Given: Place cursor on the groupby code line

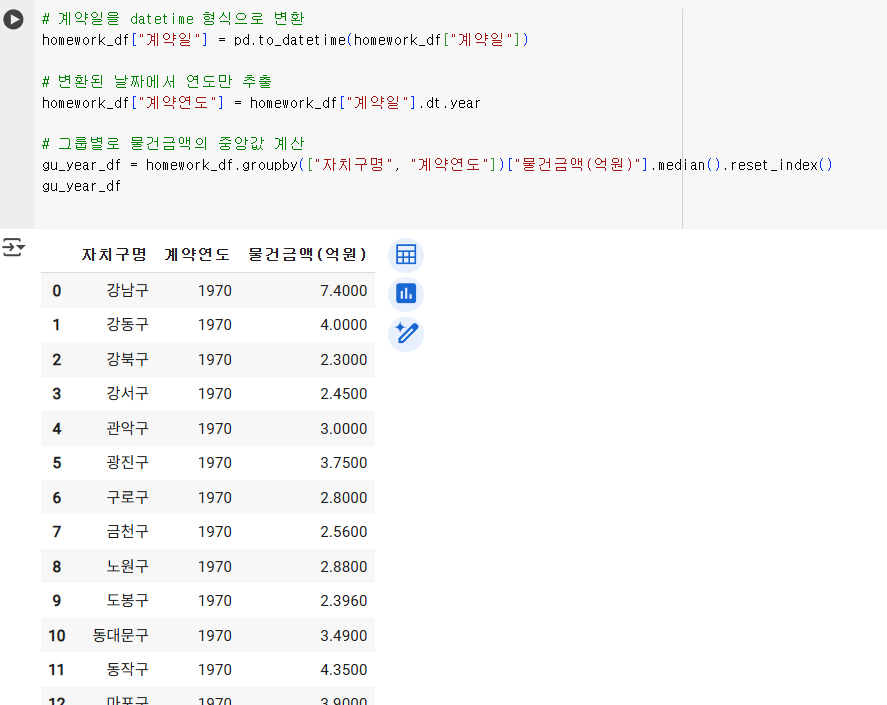Looking at the screenshot, I should pos(437,165).
